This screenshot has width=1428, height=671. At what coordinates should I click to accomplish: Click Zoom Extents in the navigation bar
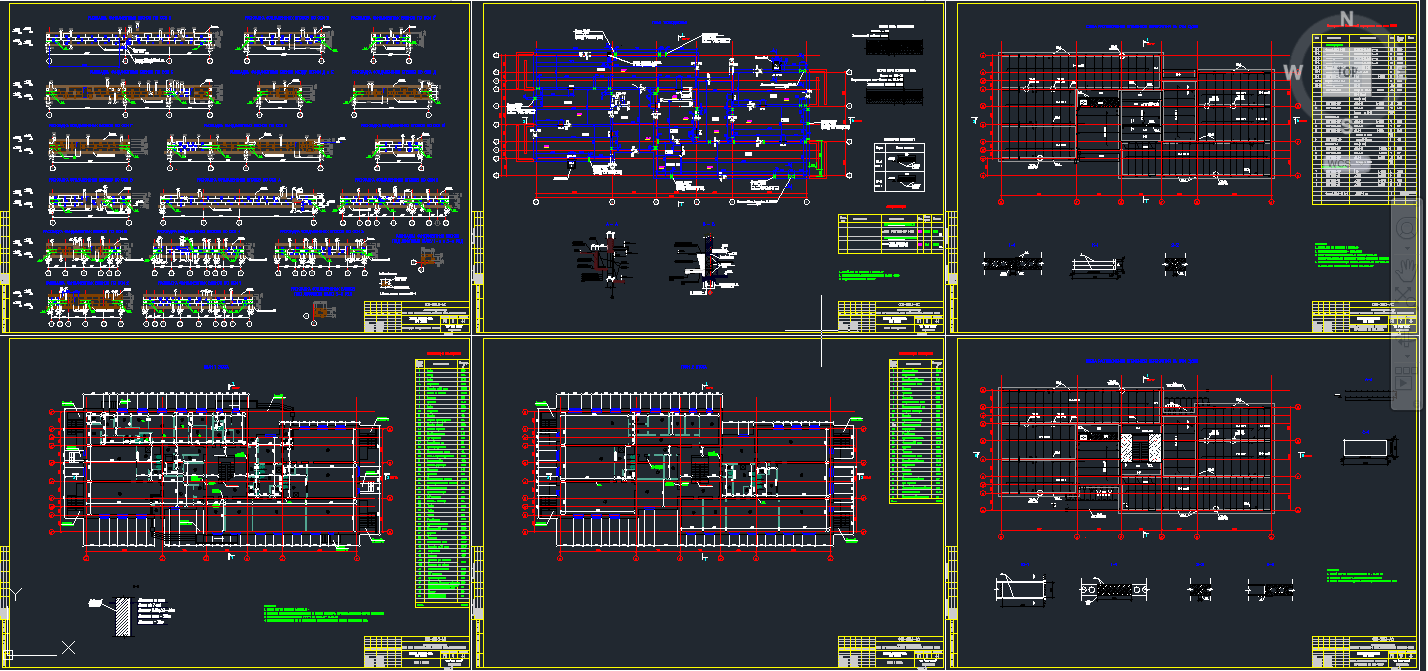[1407, 297]
